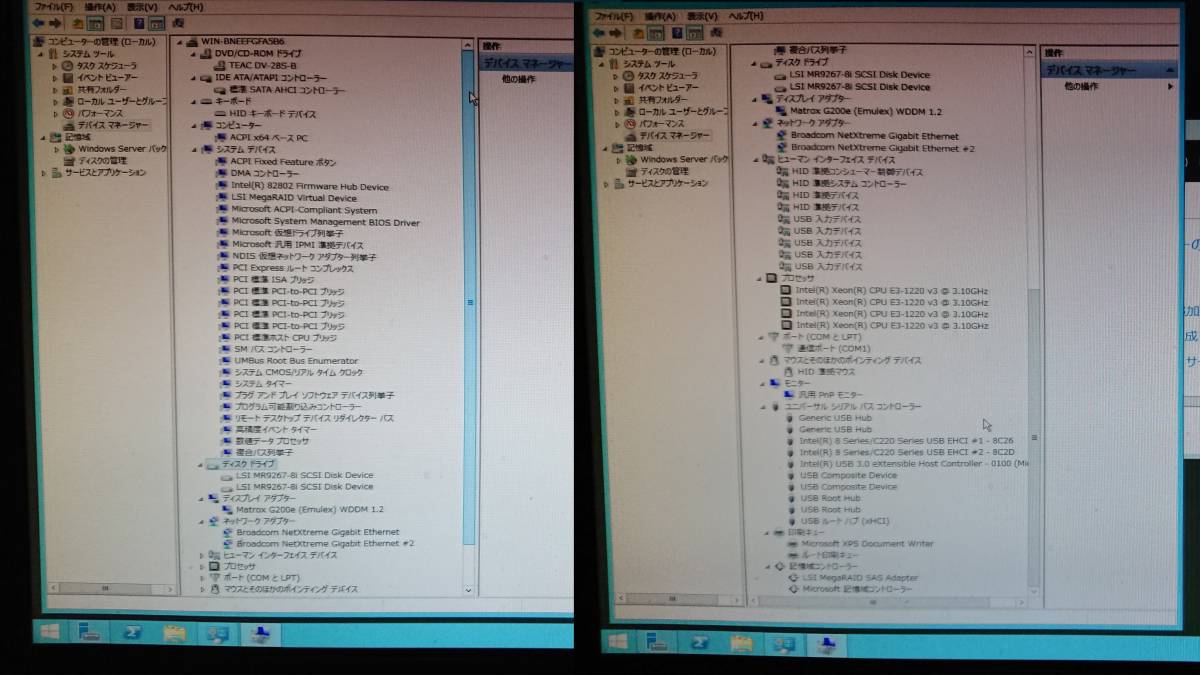Click scroll-down arrow of left window device list
Screen dimensions: 1200x675
click(468, 592)
